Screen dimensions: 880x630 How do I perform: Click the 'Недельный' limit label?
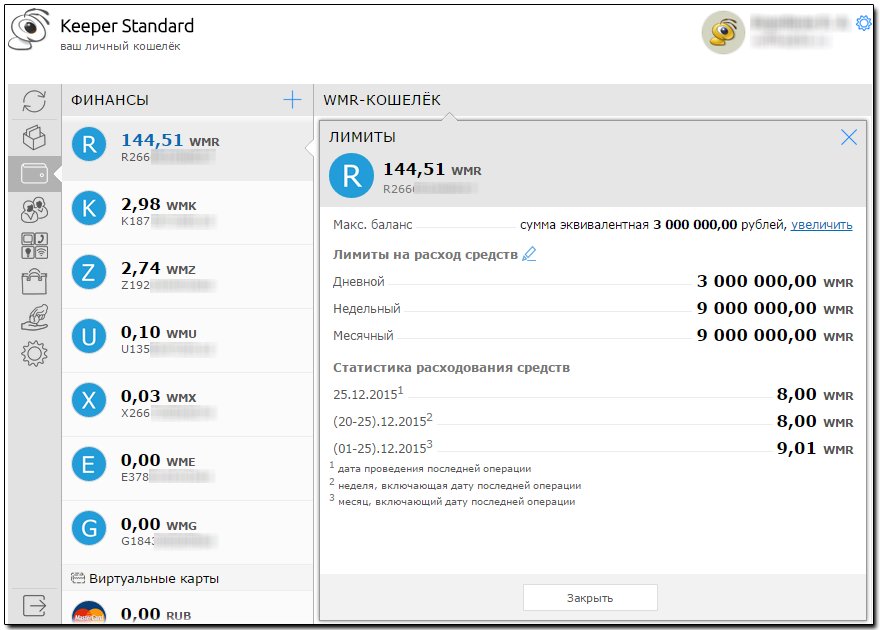[366, 309]
